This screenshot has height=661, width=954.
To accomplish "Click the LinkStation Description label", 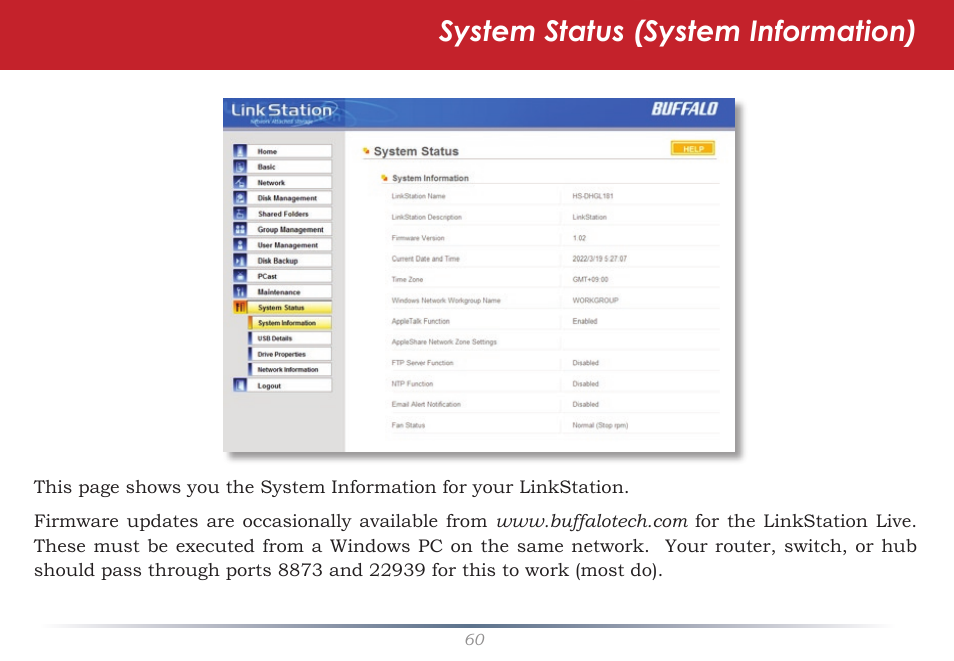I will (x=427, y=217).
